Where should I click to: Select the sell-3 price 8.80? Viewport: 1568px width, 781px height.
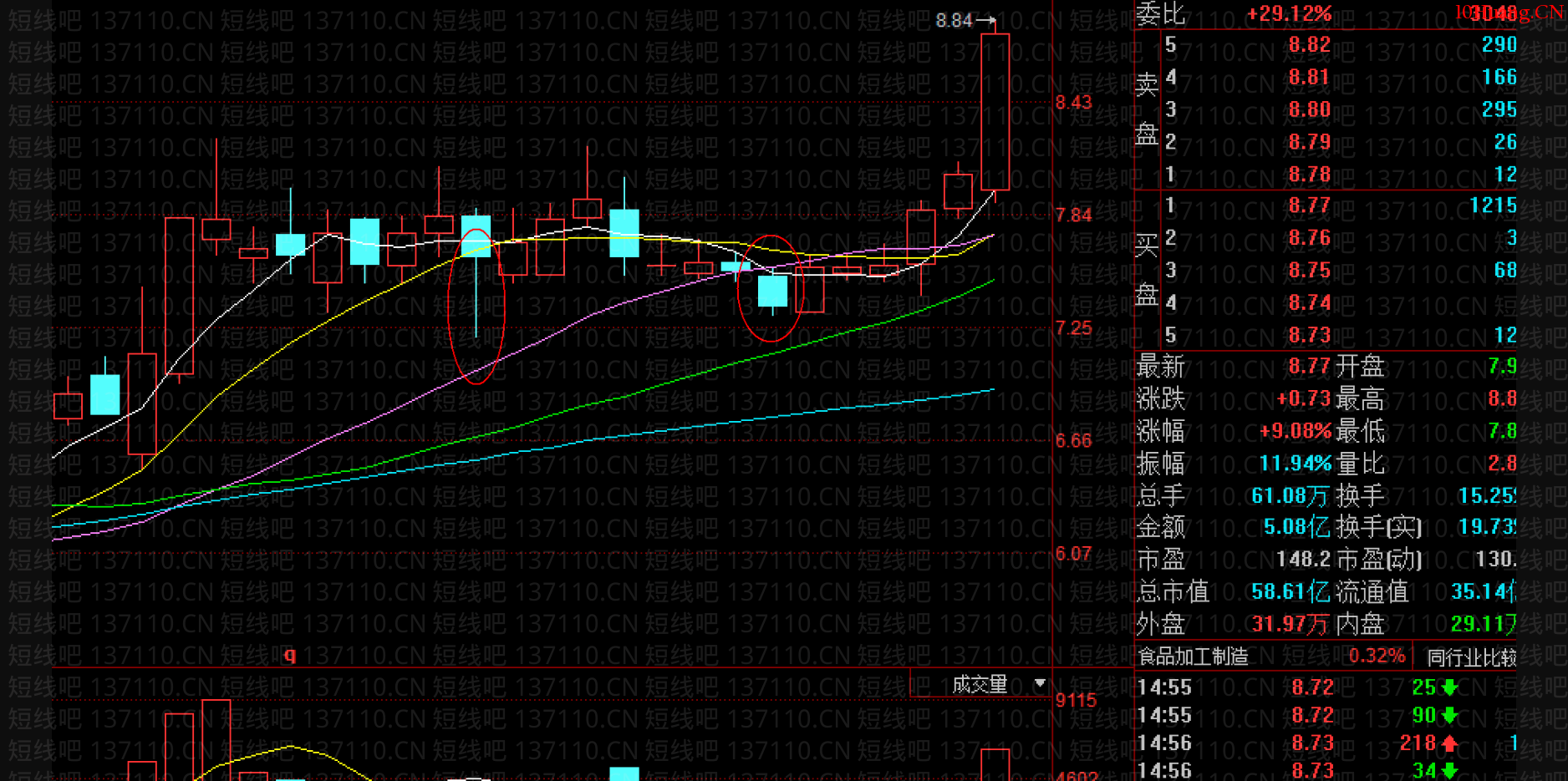(1309, 109)
